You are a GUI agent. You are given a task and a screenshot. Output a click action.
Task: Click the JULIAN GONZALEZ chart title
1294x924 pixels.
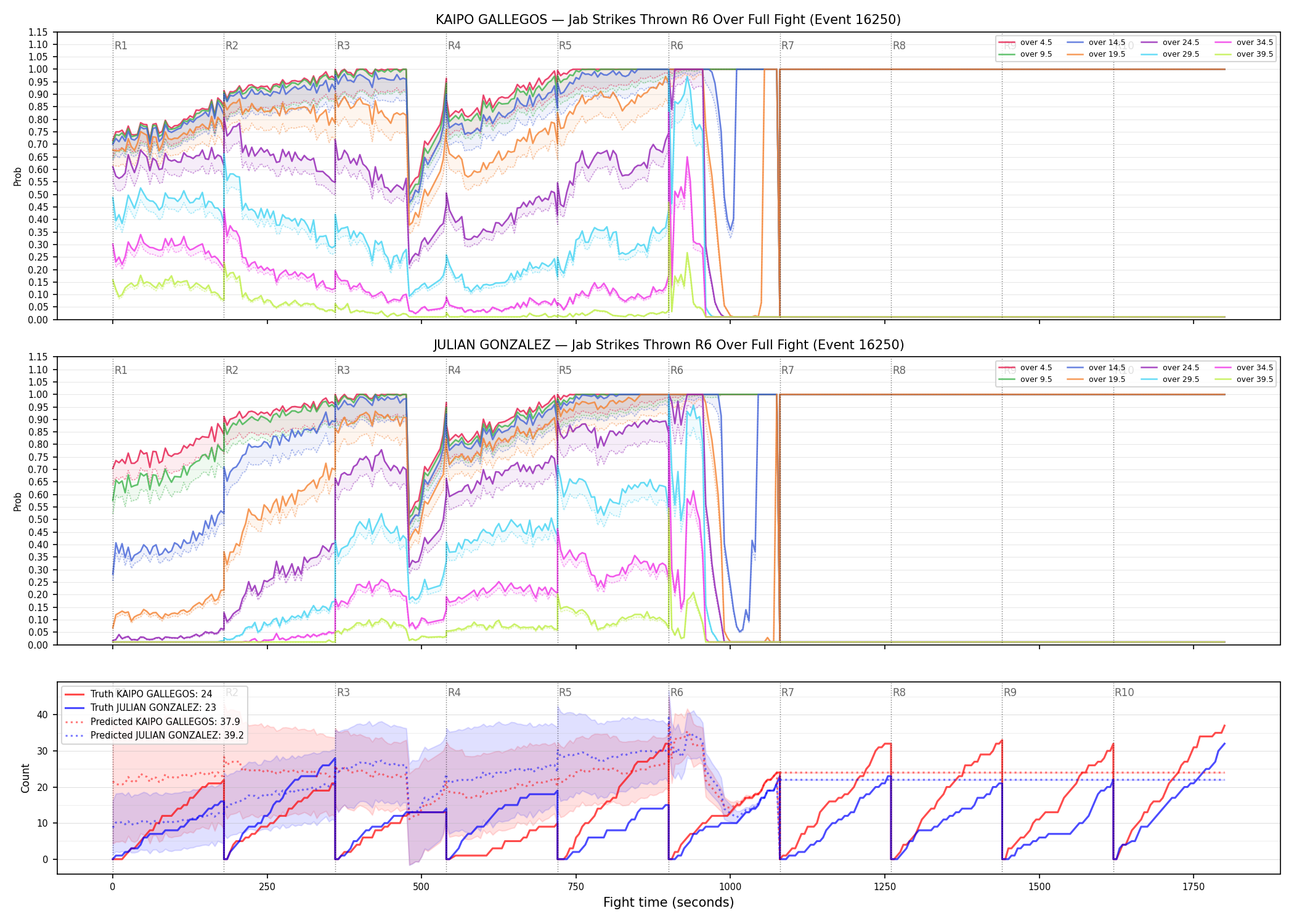pyautogui.click(x=668, y=345)
